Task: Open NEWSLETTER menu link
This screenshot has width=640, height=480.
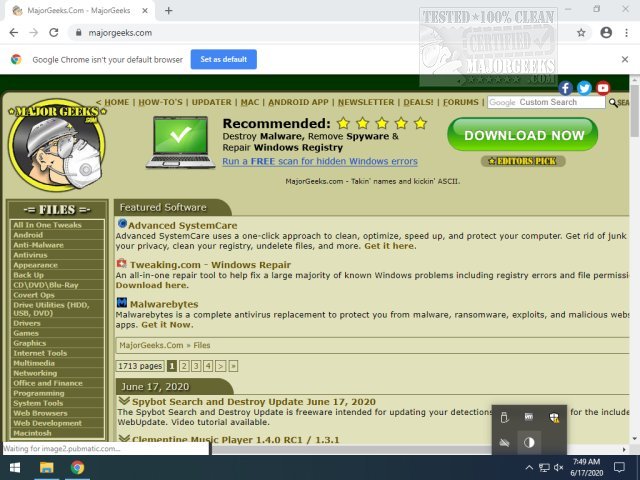Action: pos(366,102)
